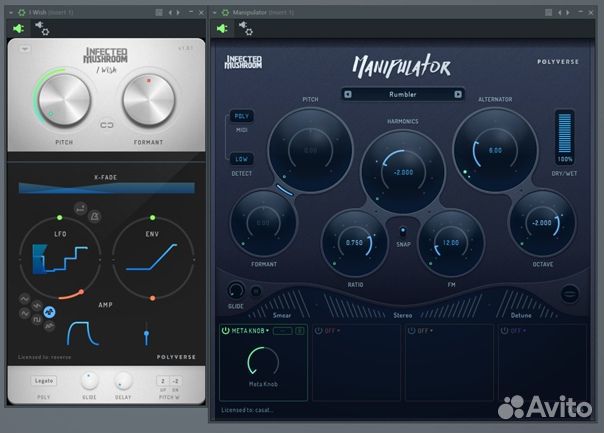Select previous preset arrow in Manipulator title bar

(560, 13)
